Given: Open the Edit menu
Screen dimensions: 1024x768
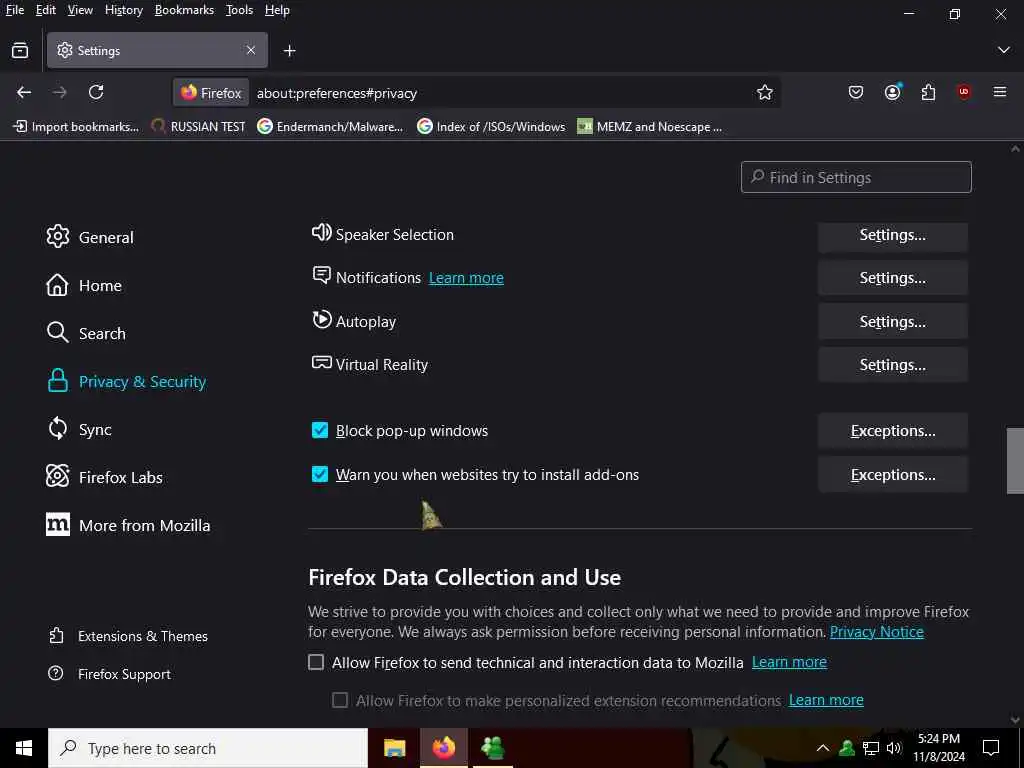Looking at the screenshot, I should 46,10.
